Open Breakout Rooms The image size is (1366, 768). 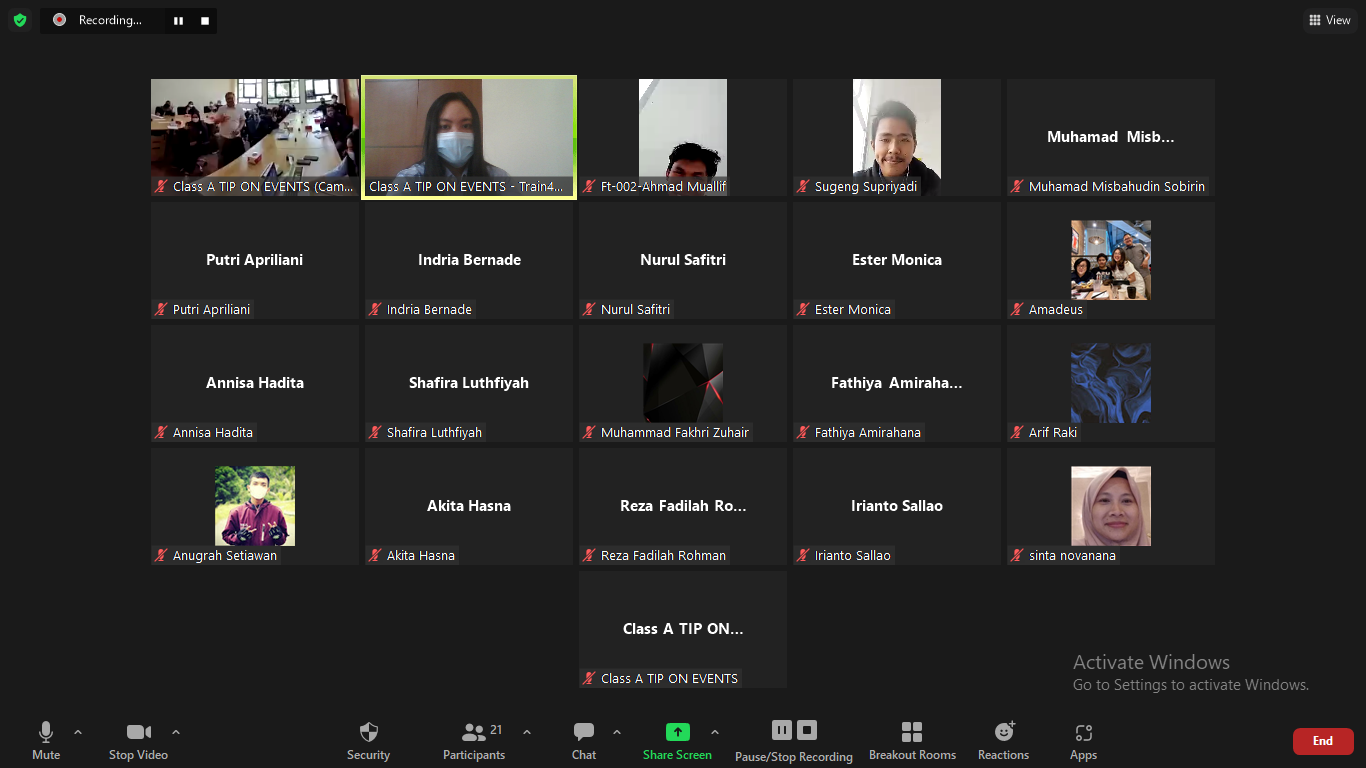coord(912,740)
